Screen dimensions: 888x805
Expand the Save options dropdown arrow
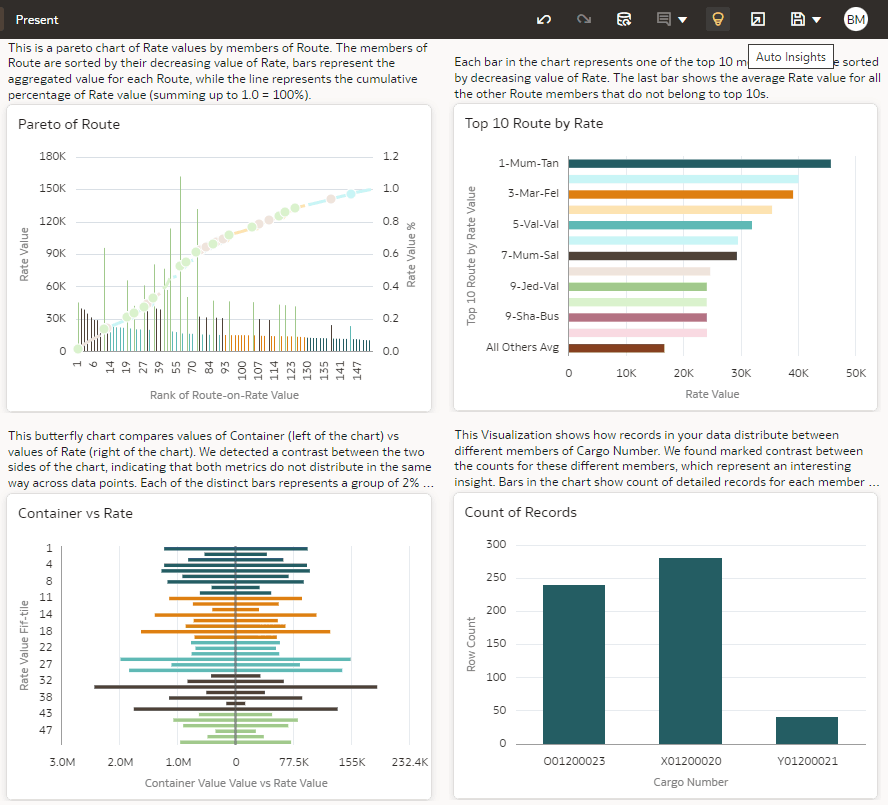tap(817, 20)
